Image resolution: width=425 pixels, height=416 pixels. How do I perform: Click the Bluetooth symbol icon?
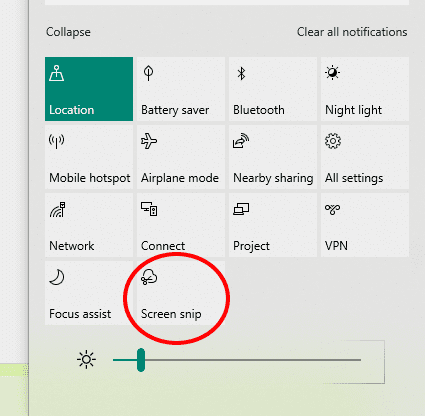241,73
